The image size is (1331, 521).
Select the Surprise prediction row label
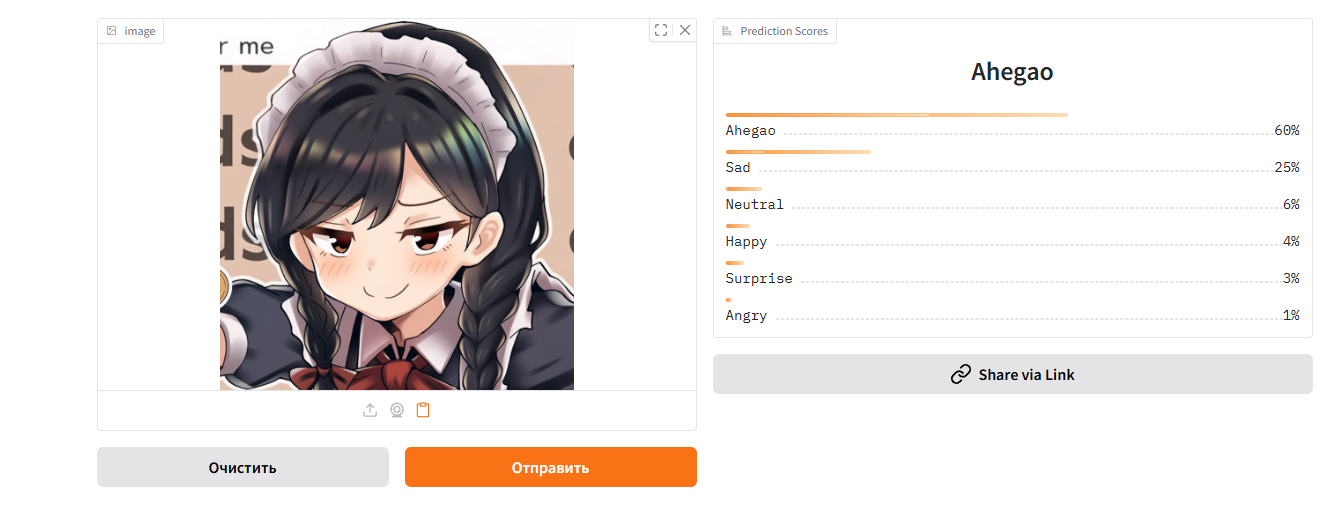[759, 278]
